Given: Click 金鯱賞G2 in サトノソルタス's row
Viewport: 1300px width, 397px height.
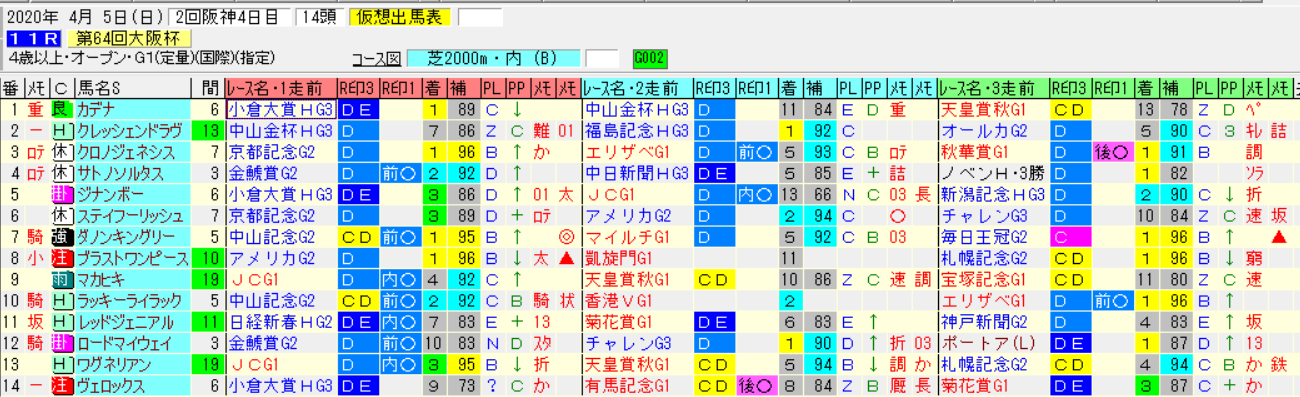Looking at the screenshot, I should coord(264,173).
